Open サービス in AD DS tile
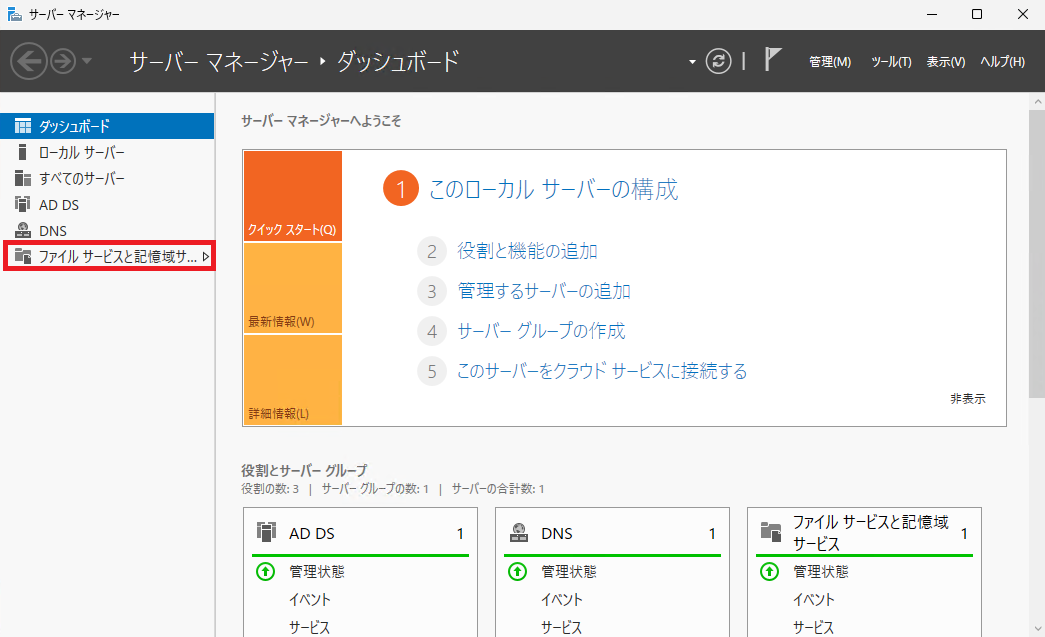Viewport: 1045px width, 637px height. tap(310, 627)
